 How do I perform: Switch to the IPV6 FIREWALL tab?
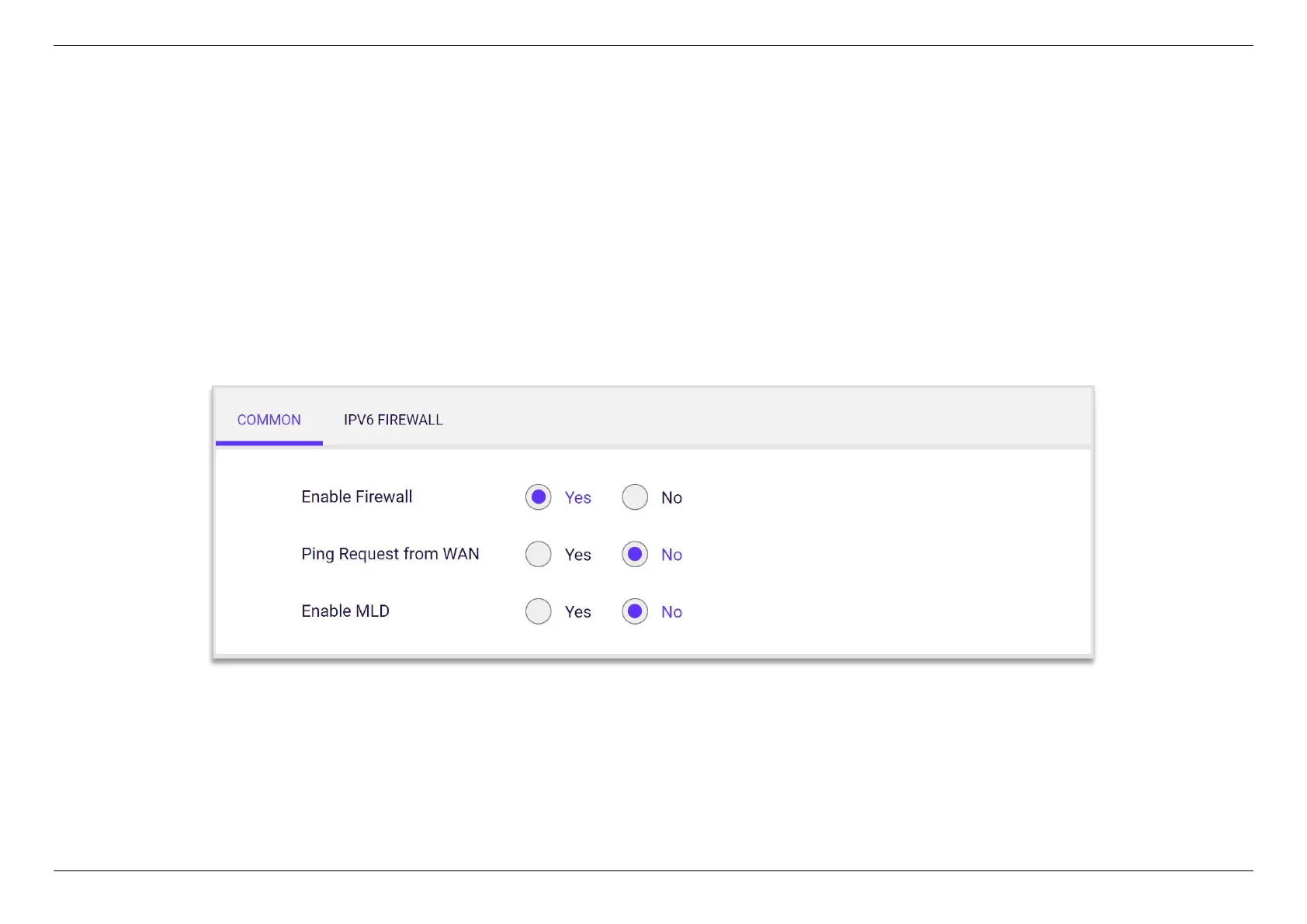pos(393,420)
